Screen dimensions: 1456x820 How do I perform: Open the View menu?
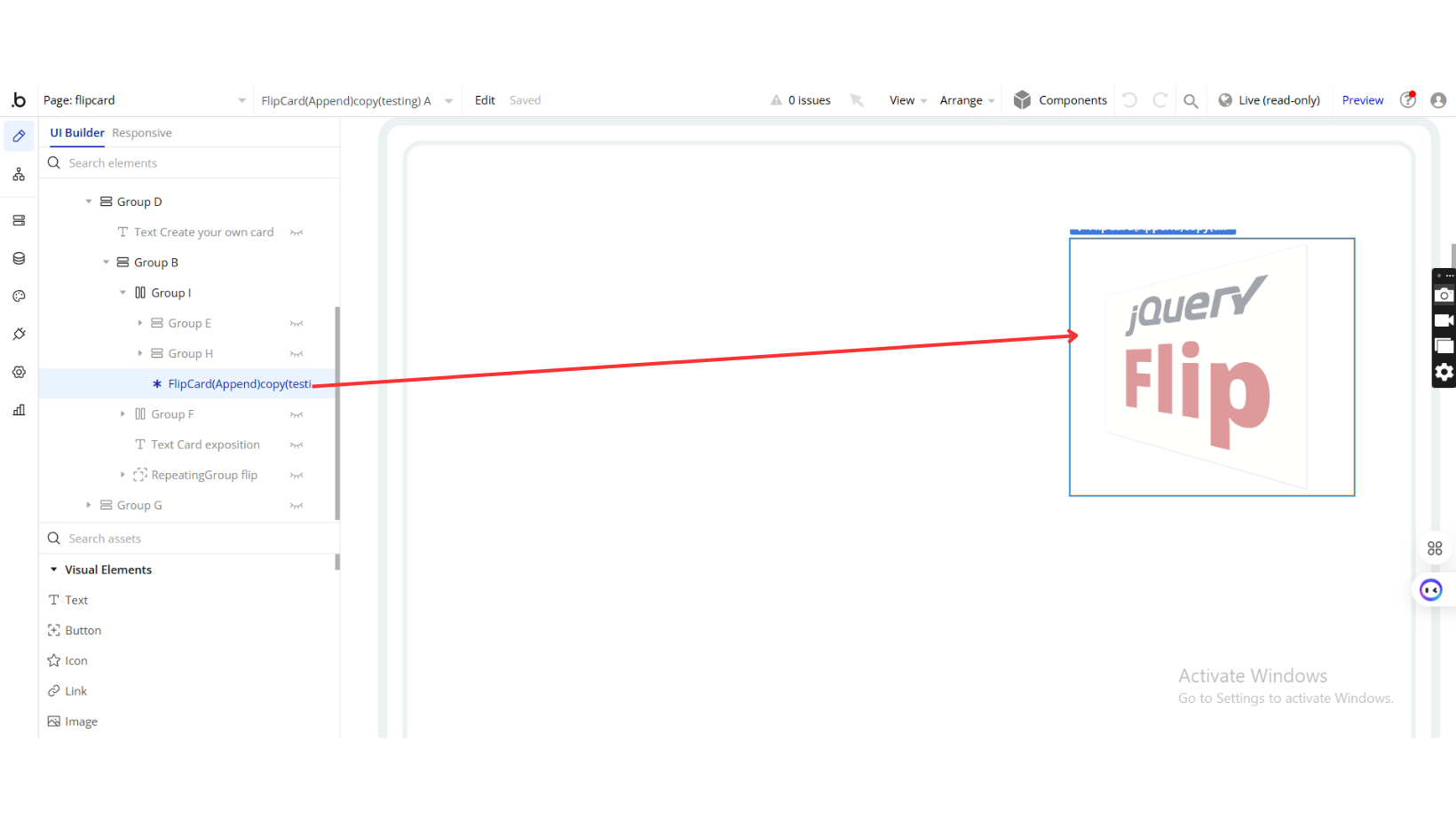907,100
